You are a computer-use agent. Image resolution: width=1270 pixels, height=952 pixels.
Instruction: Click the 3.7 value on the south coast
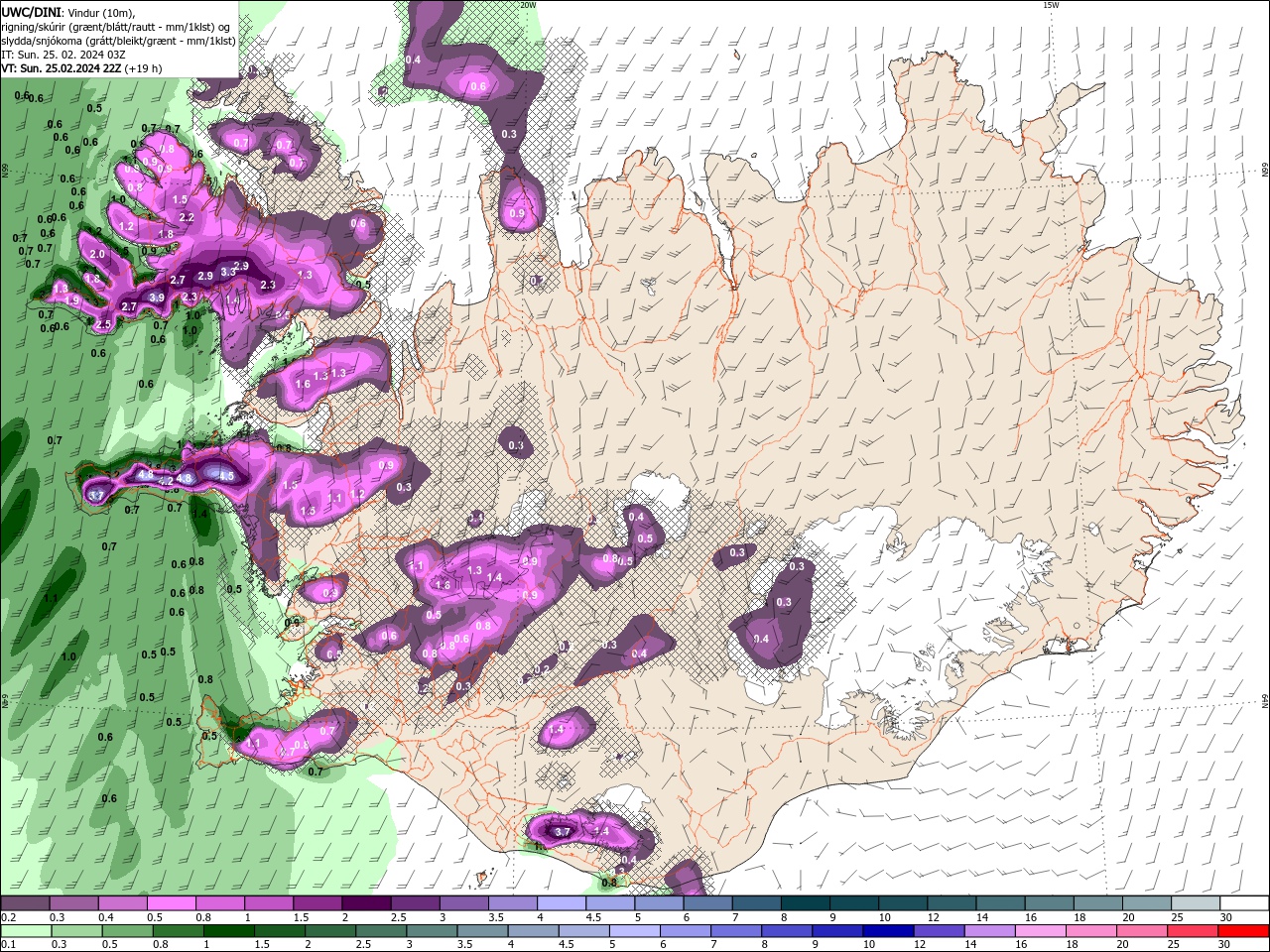[x=562, y=831]
